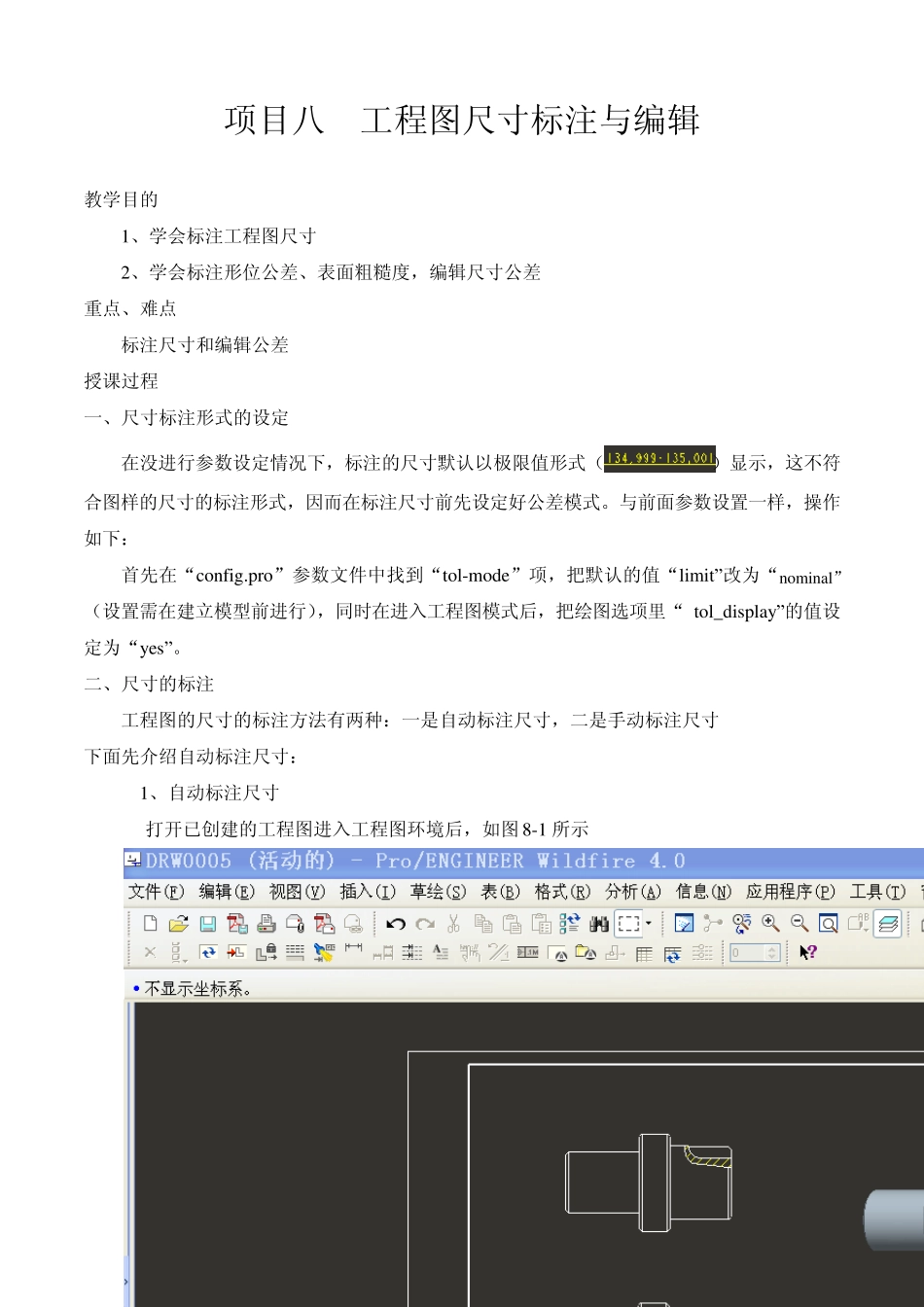Click the Save floppy disk icon
Viewport: 924px width, 1307px height.
[x=208, y=923]
